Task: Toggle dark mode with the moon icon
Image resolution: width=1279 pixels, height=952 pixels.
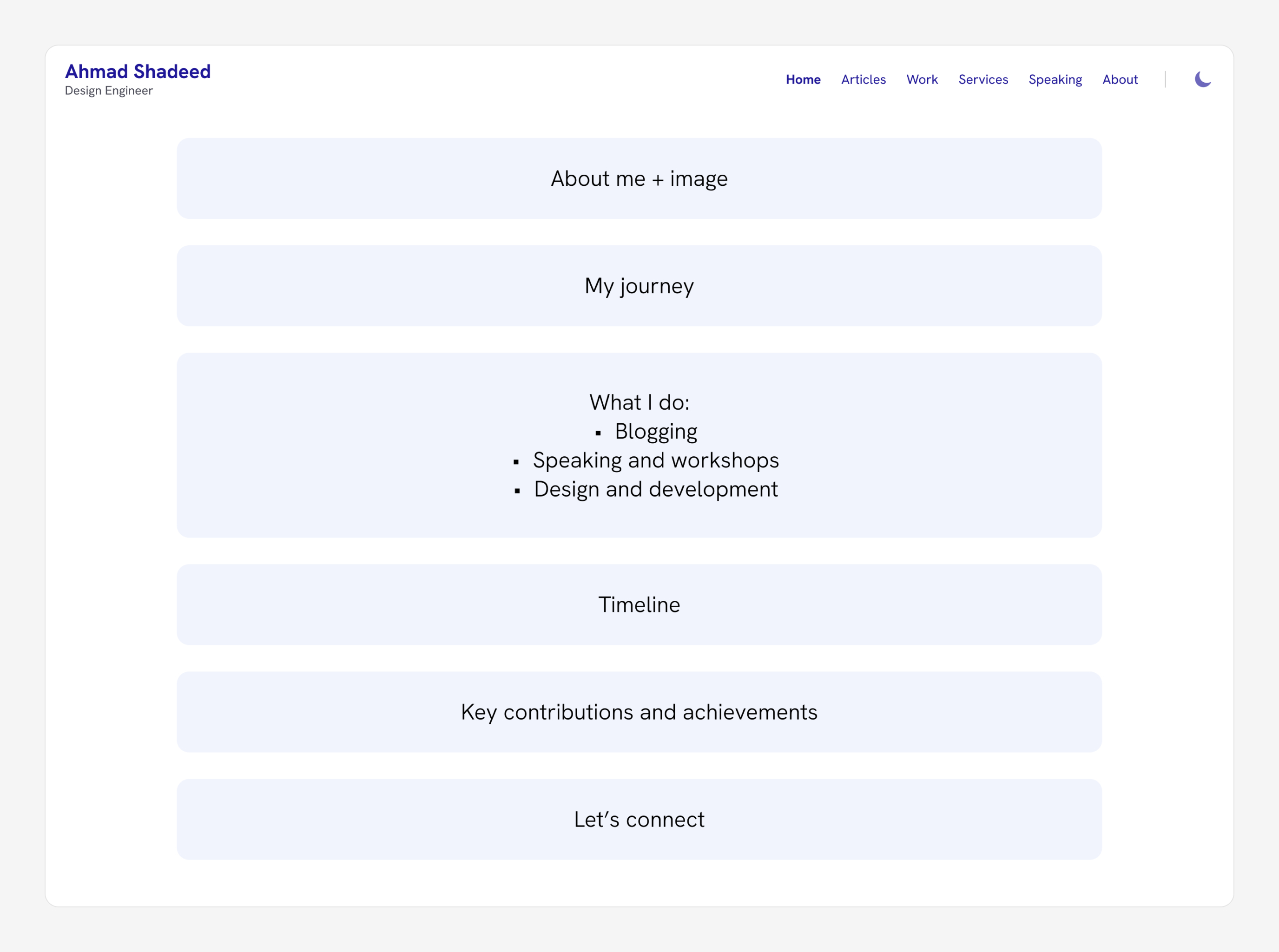Action: click(x=1202, y=79)
